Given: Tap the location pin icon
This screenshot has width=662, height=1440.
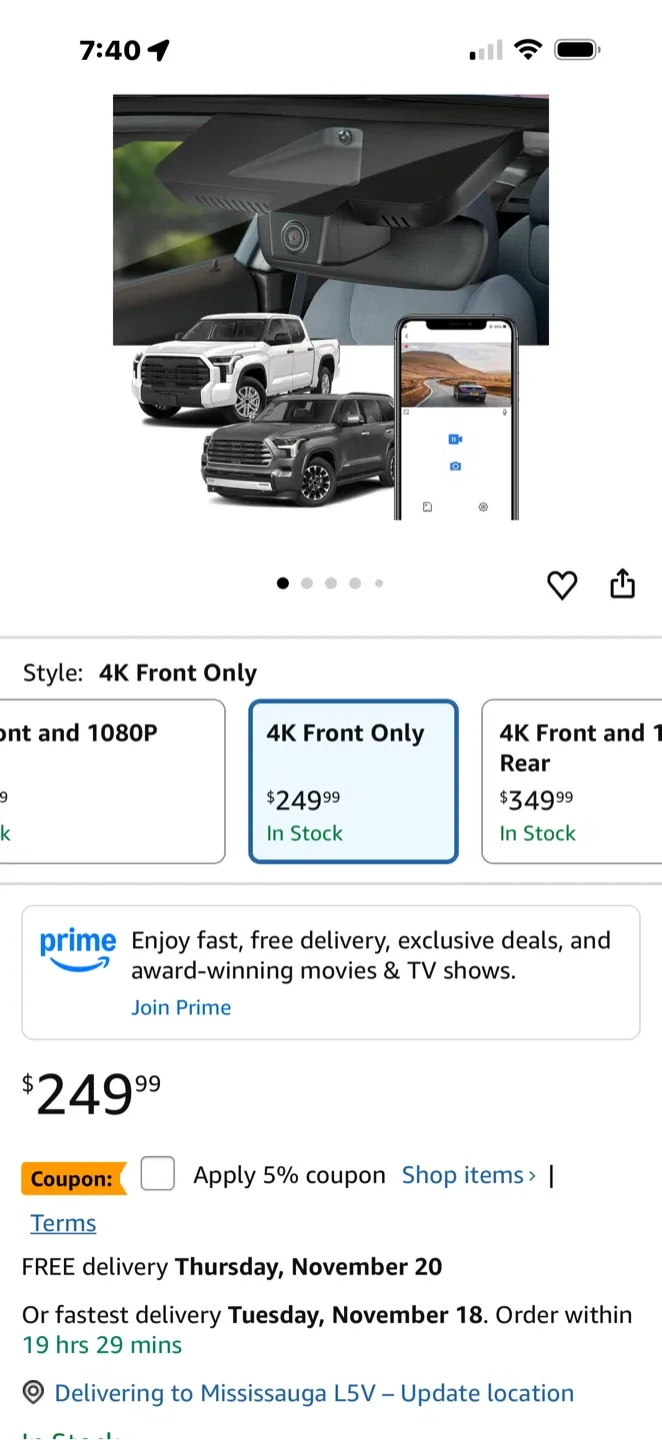Looking at the screenshot, I should coord(33,1392).
